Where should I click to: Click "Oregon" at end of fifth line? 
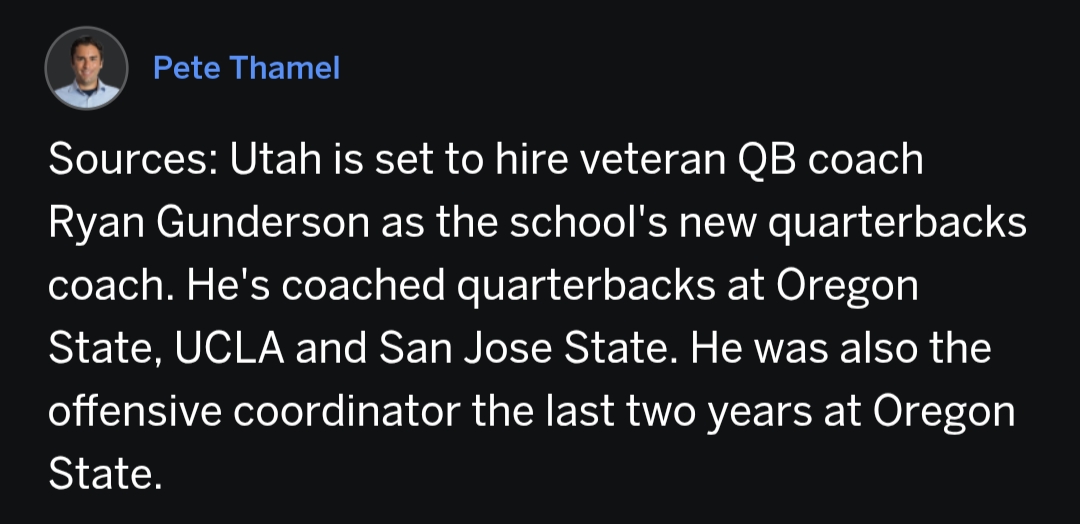[x=943, y=412]
